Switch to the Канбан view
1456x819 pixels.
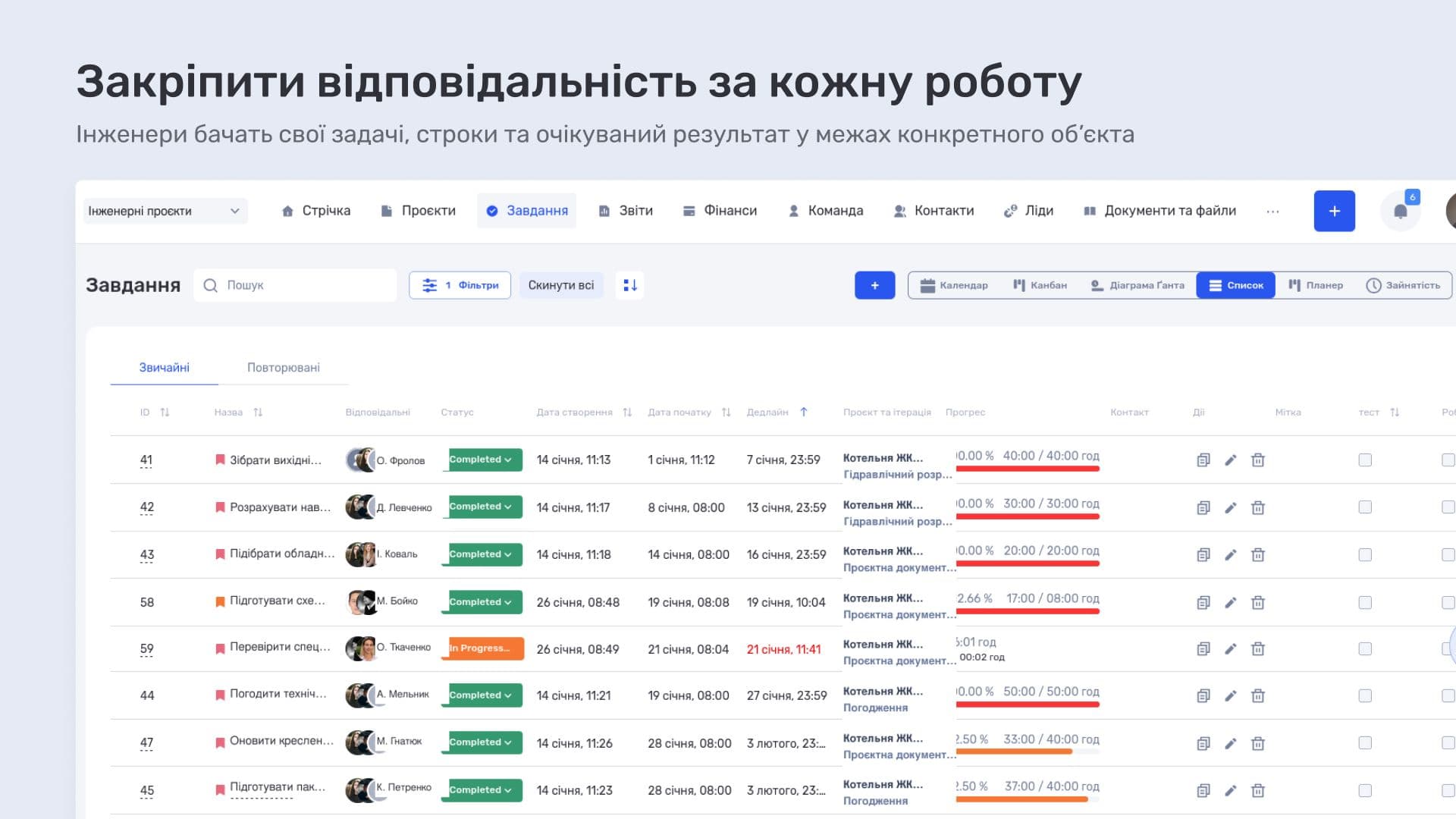click(x=1040, y=285)
